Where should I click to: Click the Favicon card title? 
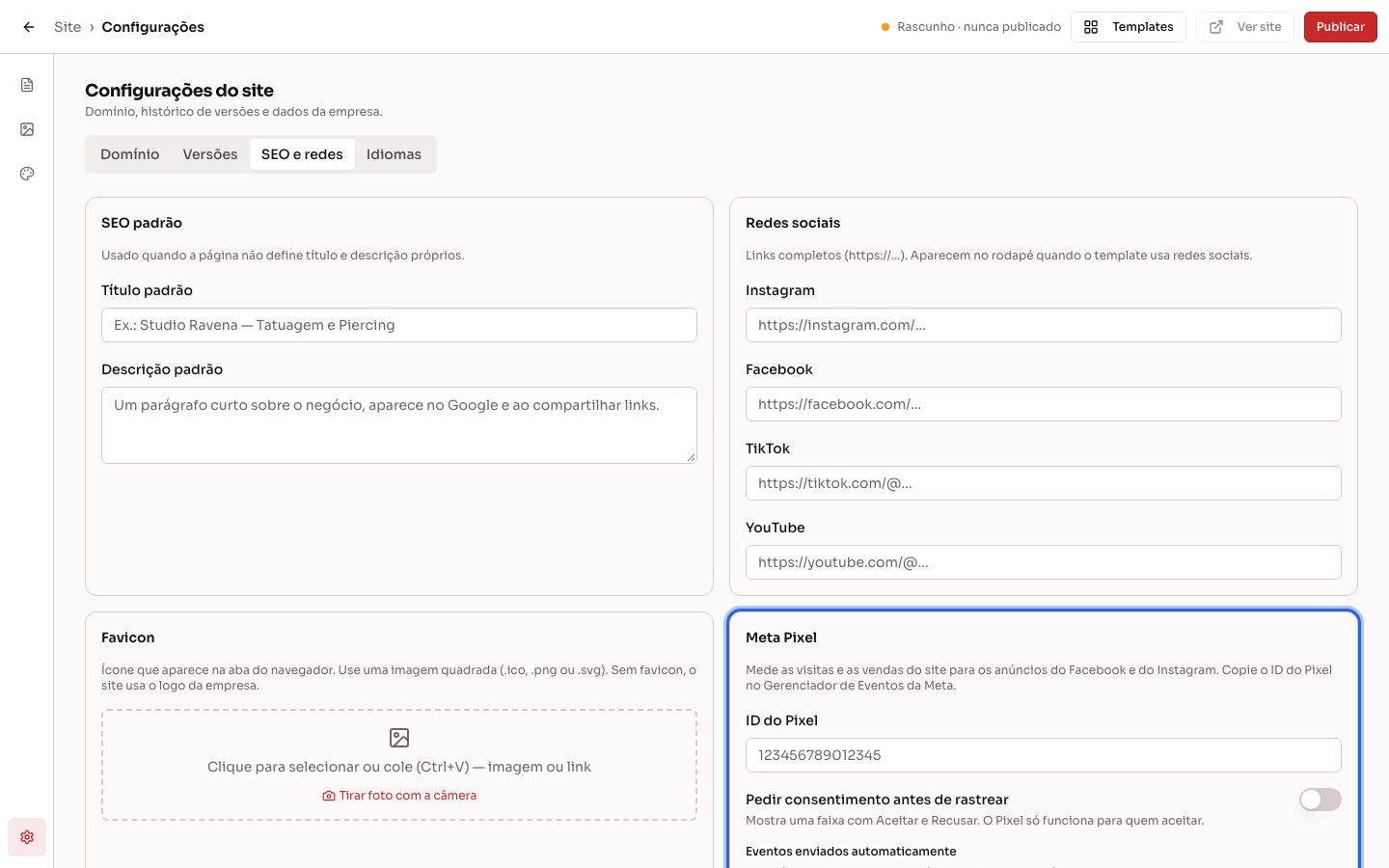point(128,637)
